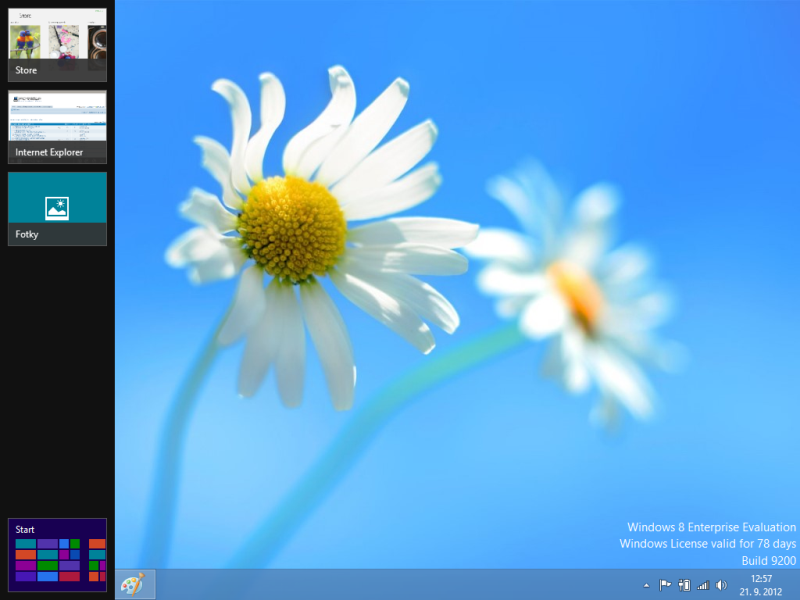Open the volume speaker icon
The width and height of the screenshot is (800, 600).
tap(721, 585)
